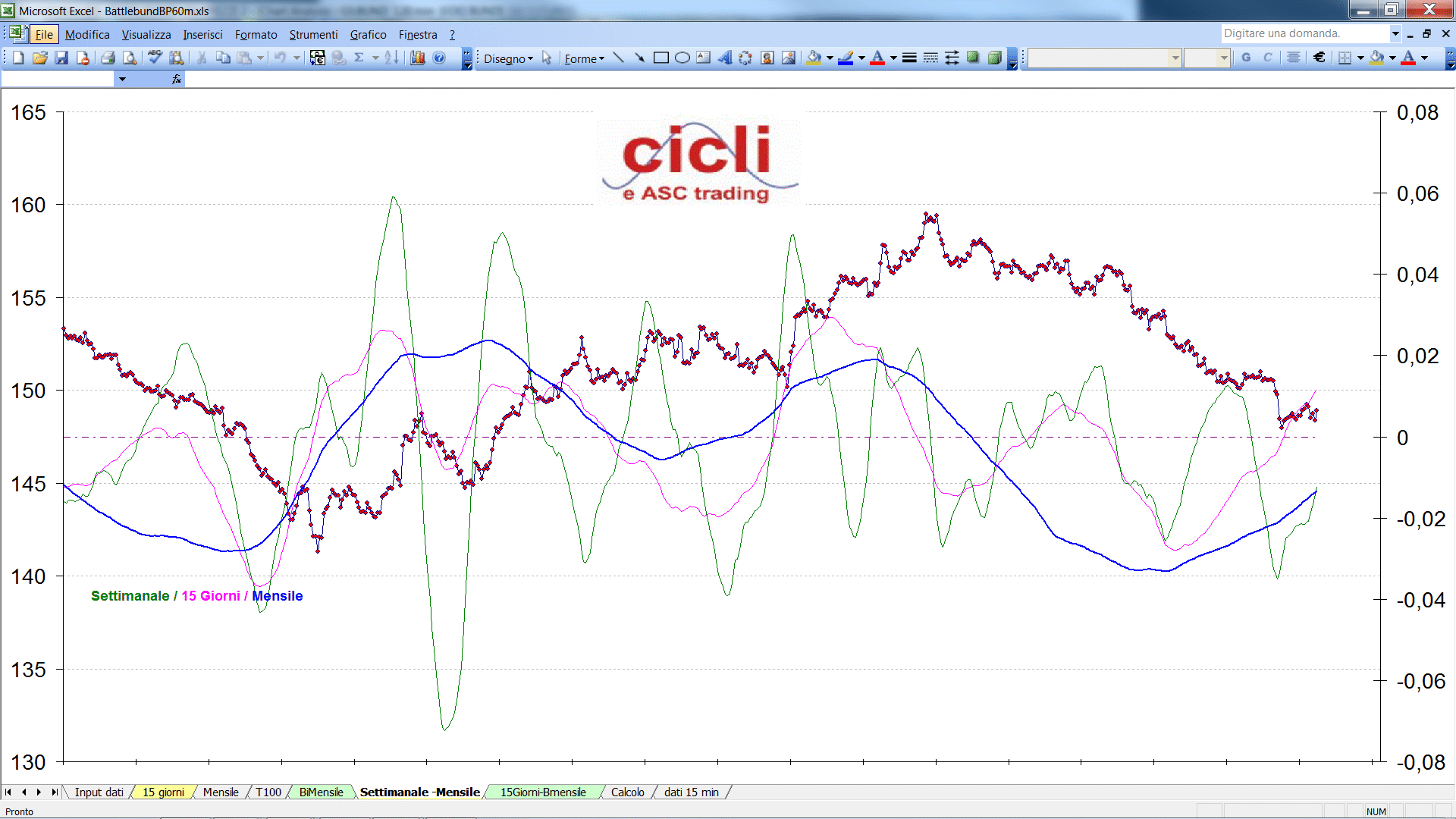Click the fx insert function button
The image size is (1456, 819).
(177, 79)
